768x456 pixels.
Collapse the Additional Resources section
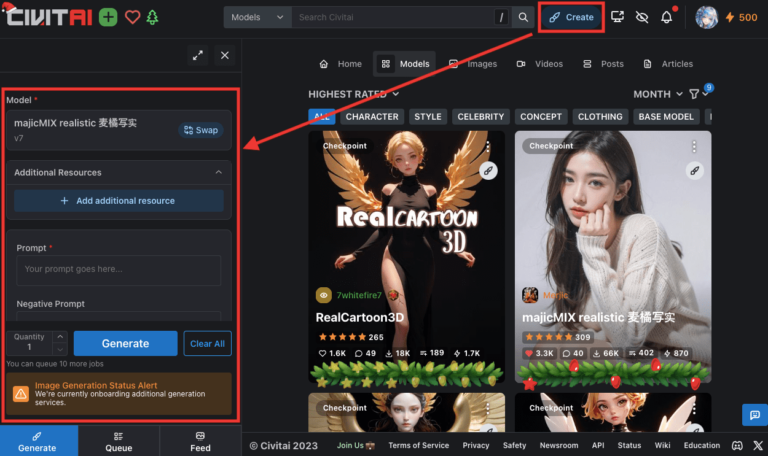coord(218,173)
